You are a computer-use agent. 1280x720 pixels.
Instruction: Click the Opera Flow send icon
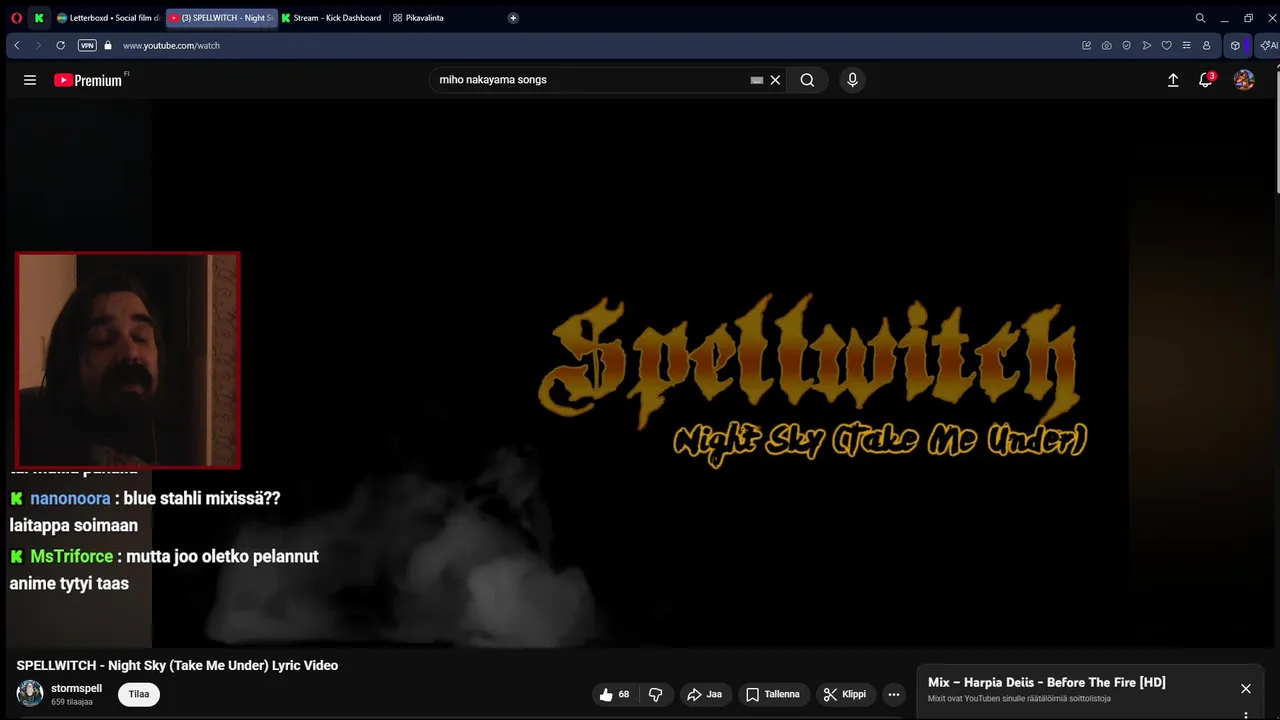(1146, 45)
